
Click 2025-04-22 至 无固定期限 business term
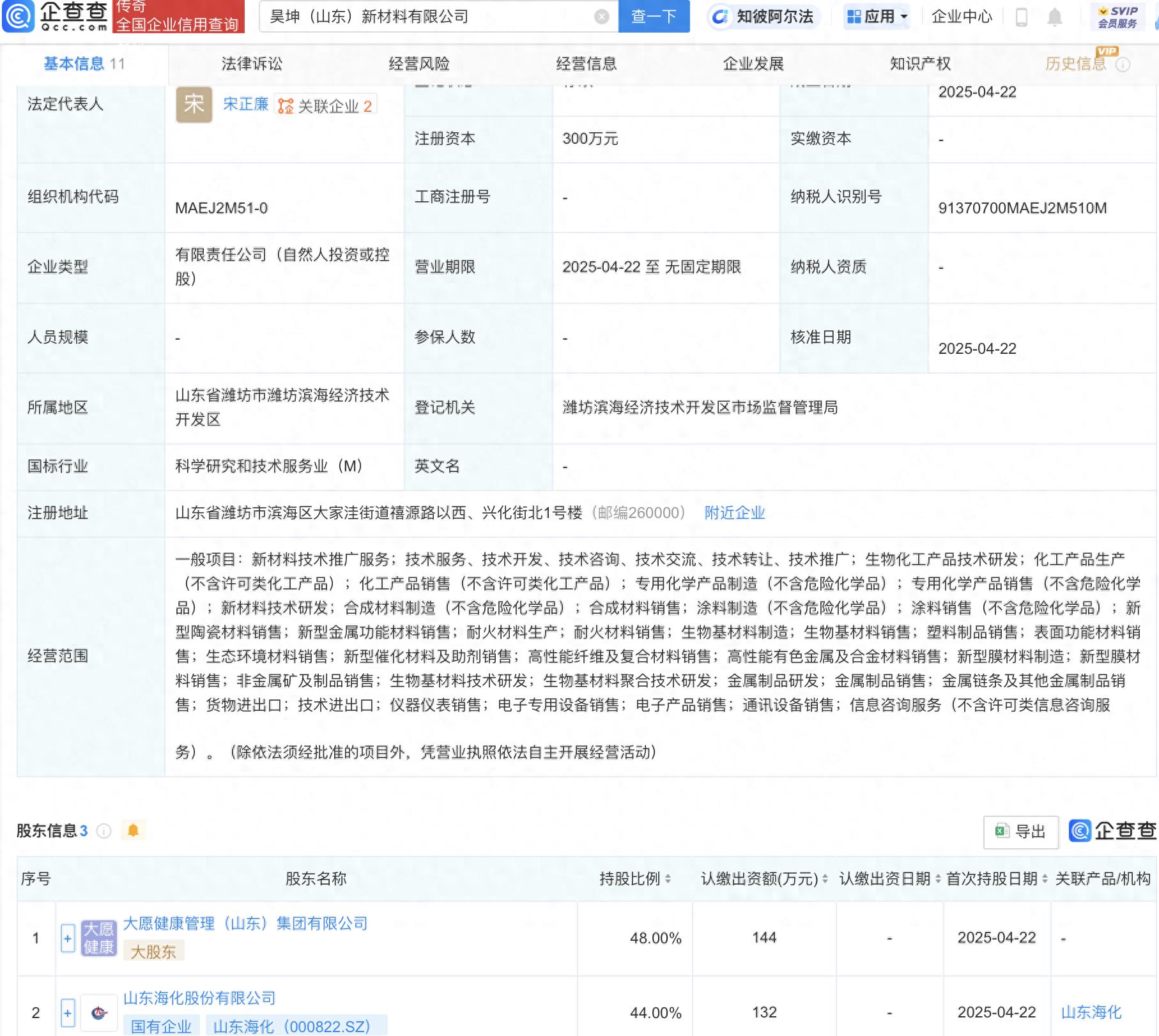click(x=652, y=267)
